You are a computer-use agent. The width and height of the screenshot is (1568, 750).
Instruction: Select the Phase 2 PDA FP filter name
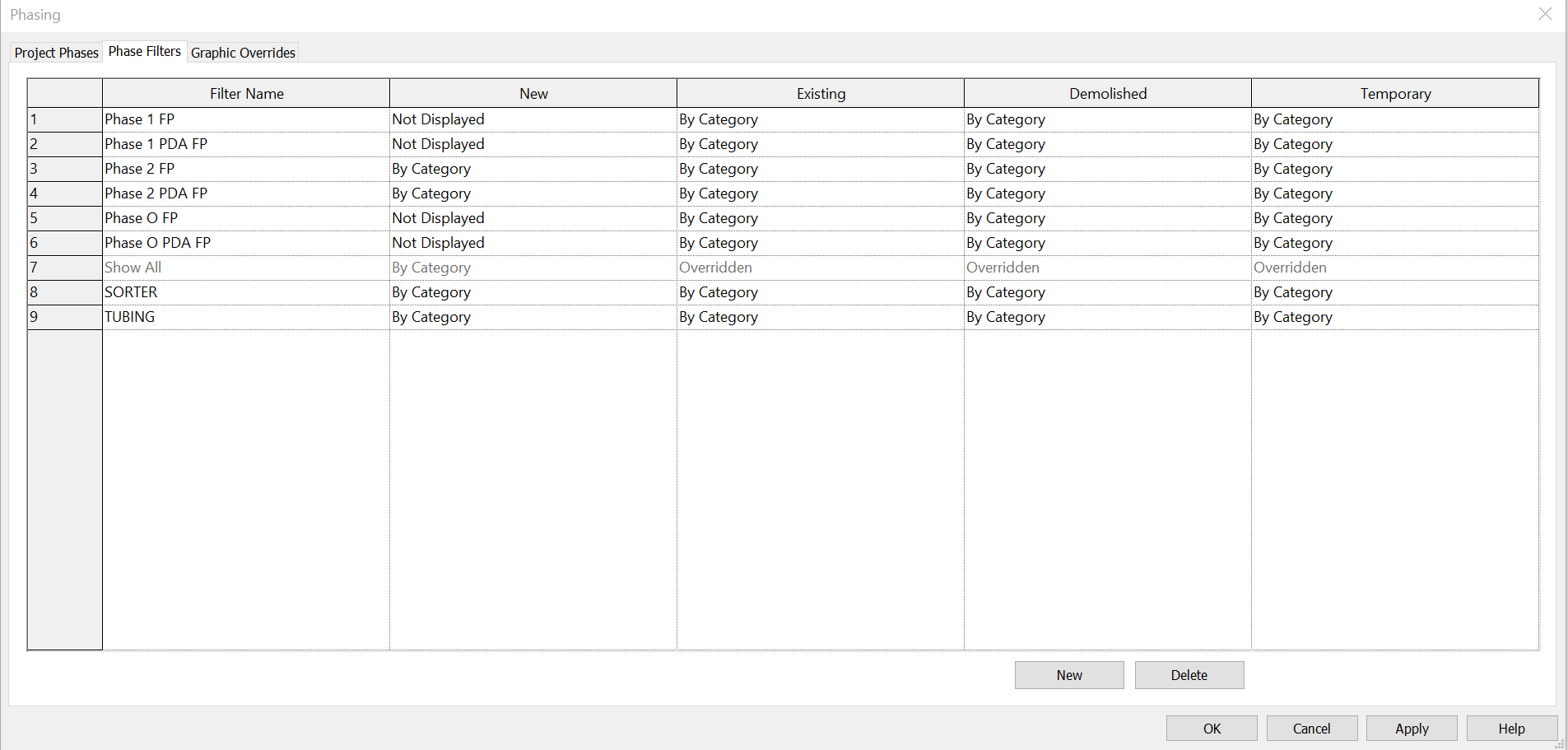pos(245,193)
